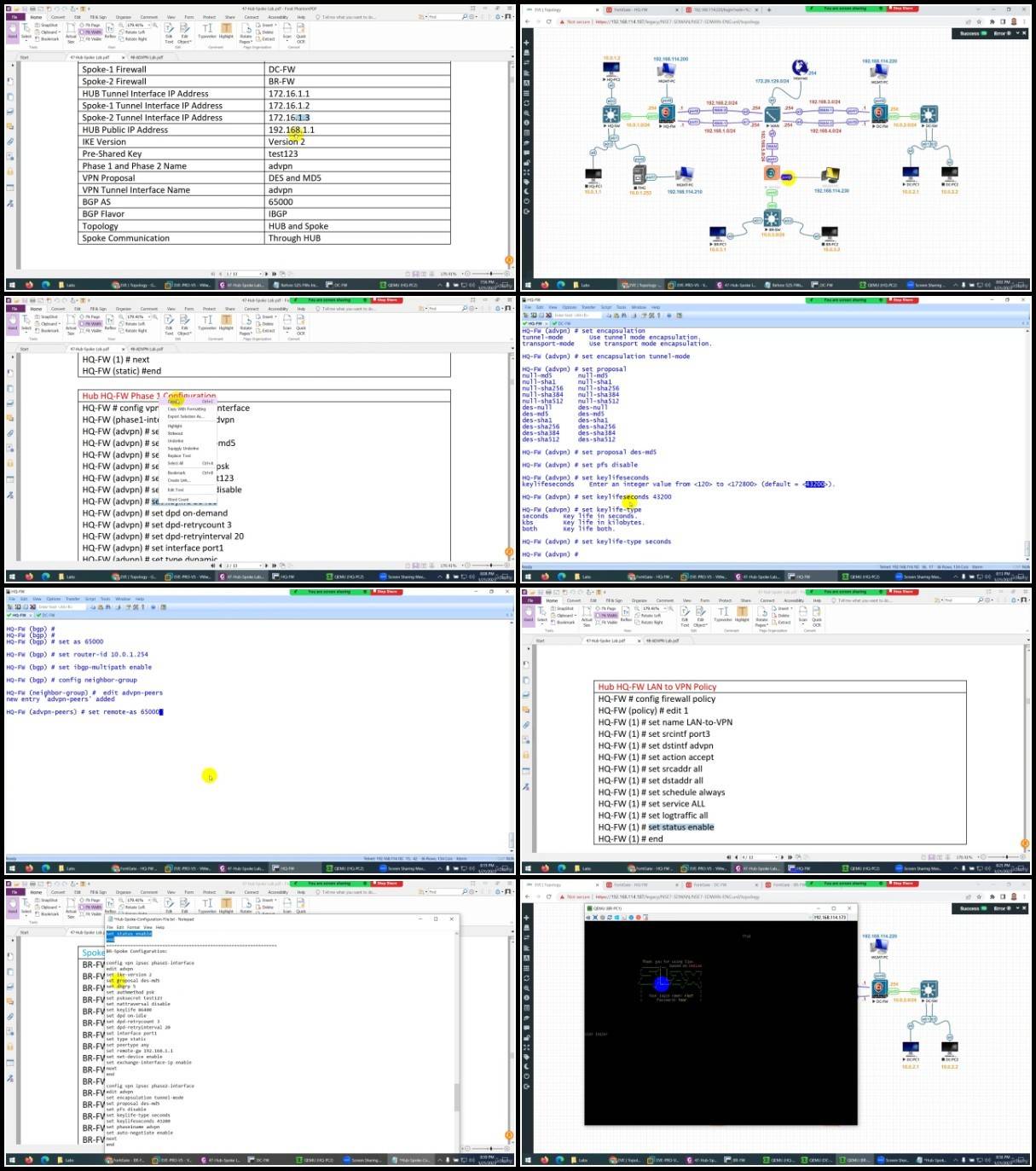Image resolution: width=1036 pixels, height=1171 pixels.
Task: Click Highlight tool in LAN to VPN Policy PDF window
Action: tap(742, 614)
